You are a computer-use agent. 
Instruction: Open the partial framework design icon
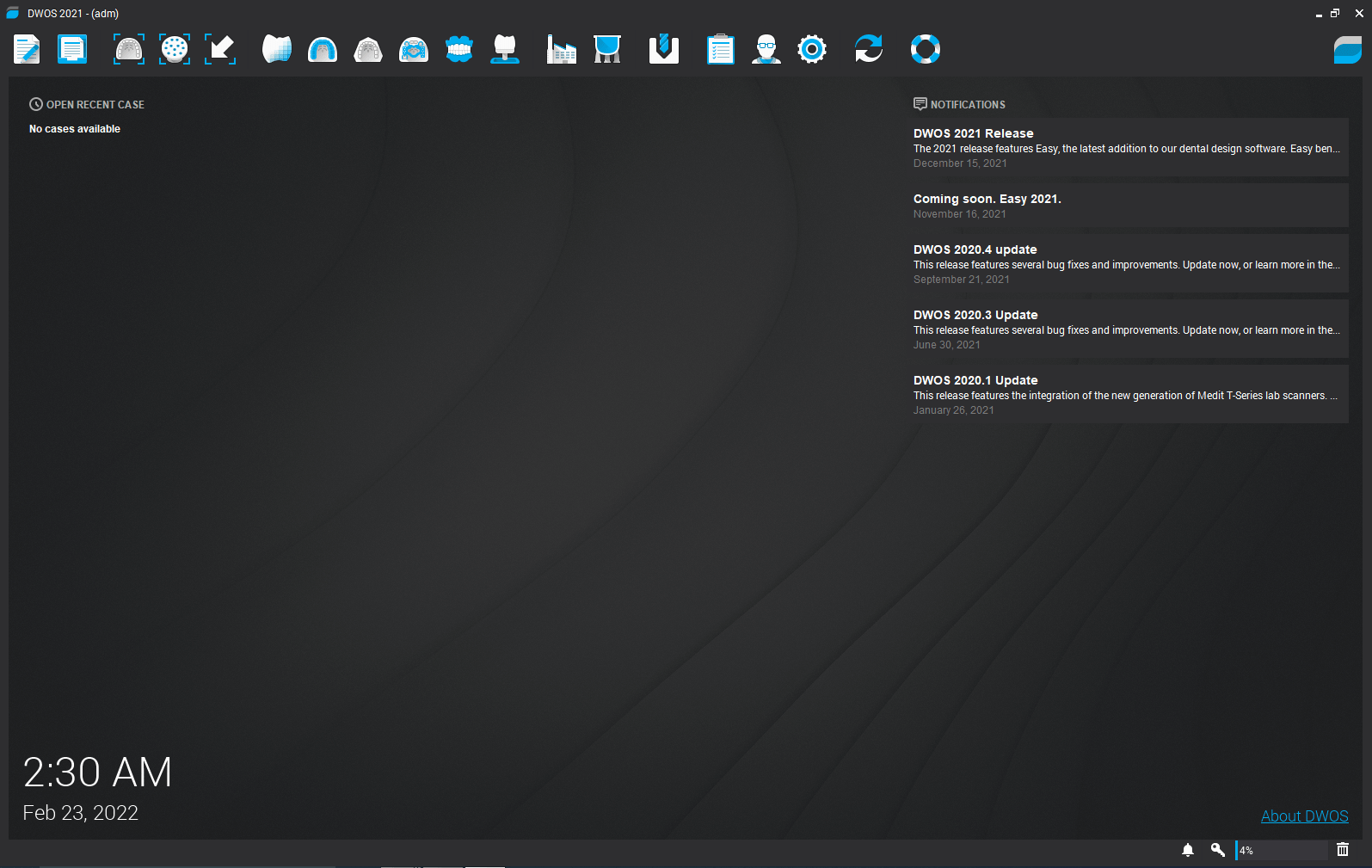coord(414,49)
